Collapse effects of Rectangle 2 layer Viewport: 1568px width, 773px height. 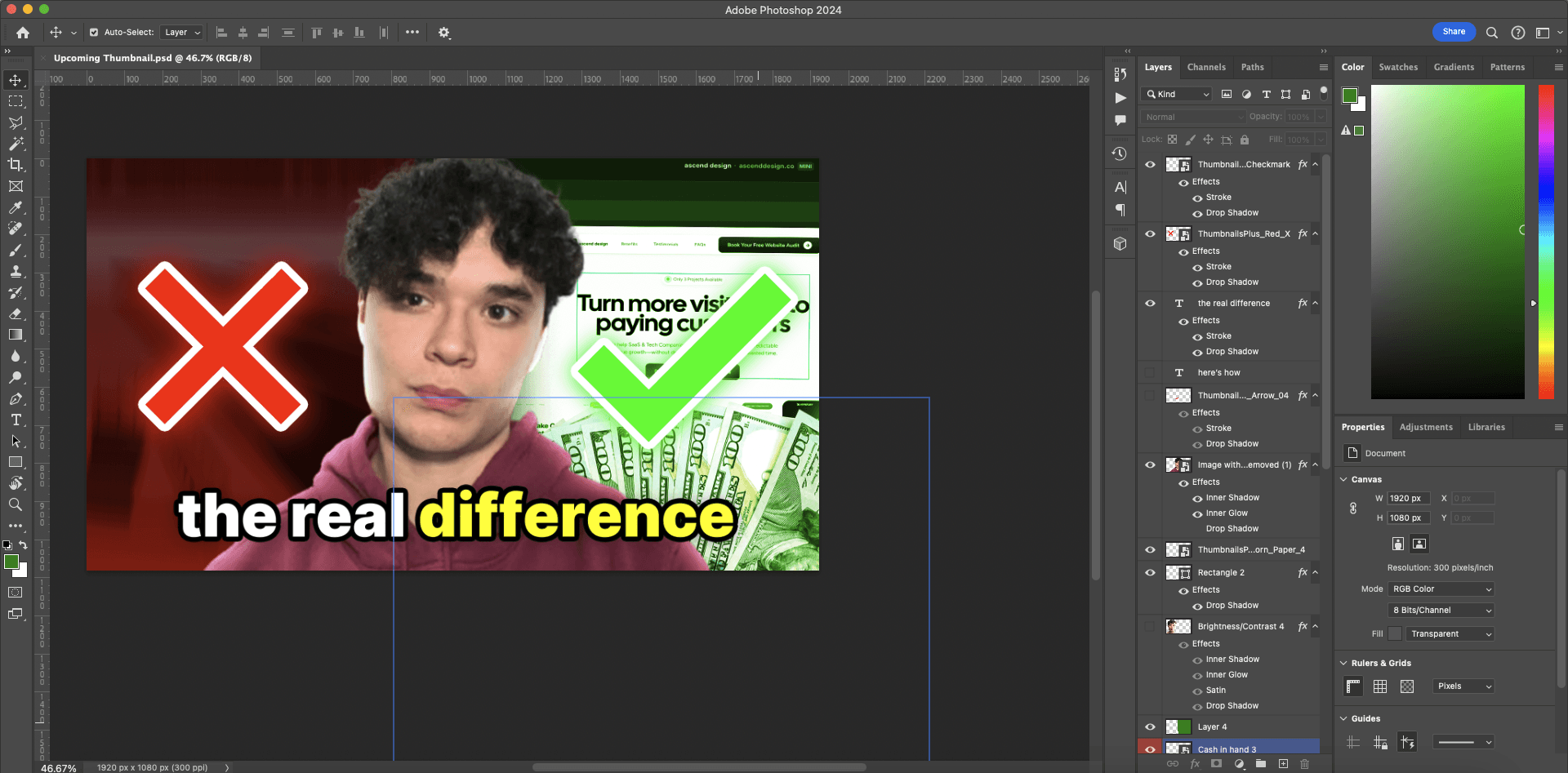[1316, 573]
